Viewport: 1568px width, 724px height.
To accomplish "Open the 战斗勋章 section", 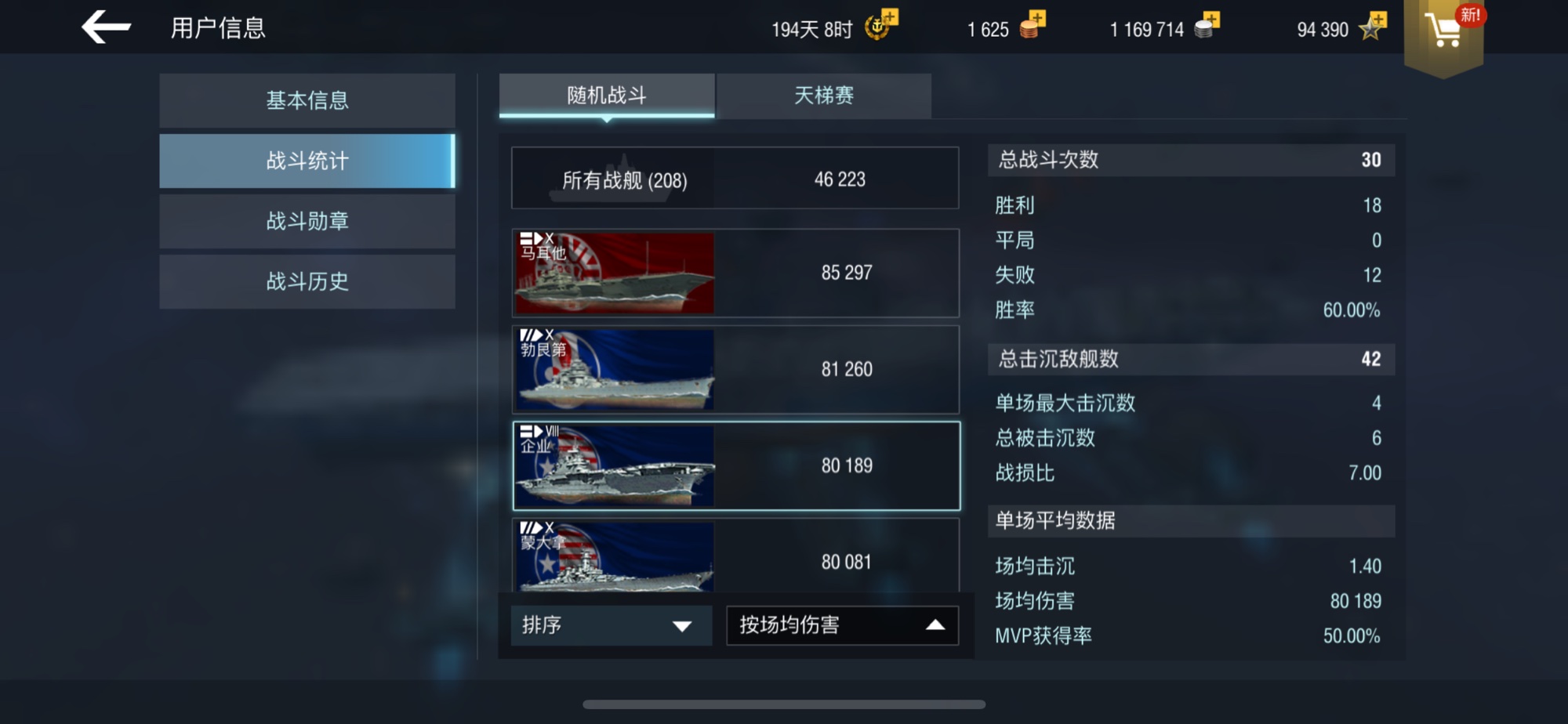I will pos(307,221).
